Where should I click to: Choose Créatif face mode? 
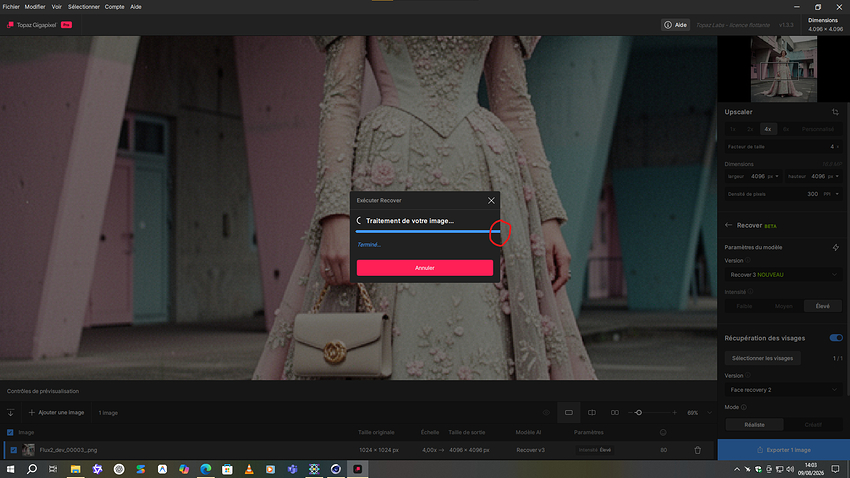click(813, 425)
